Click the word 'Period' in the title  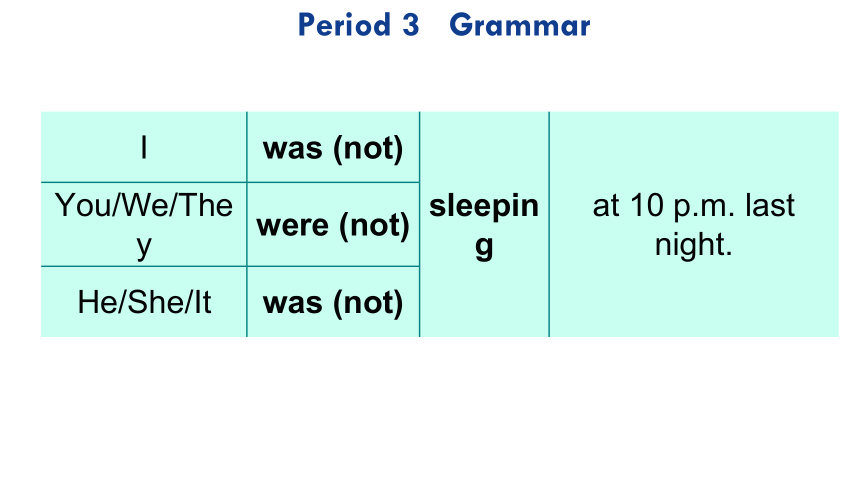[x=344, y=25]
